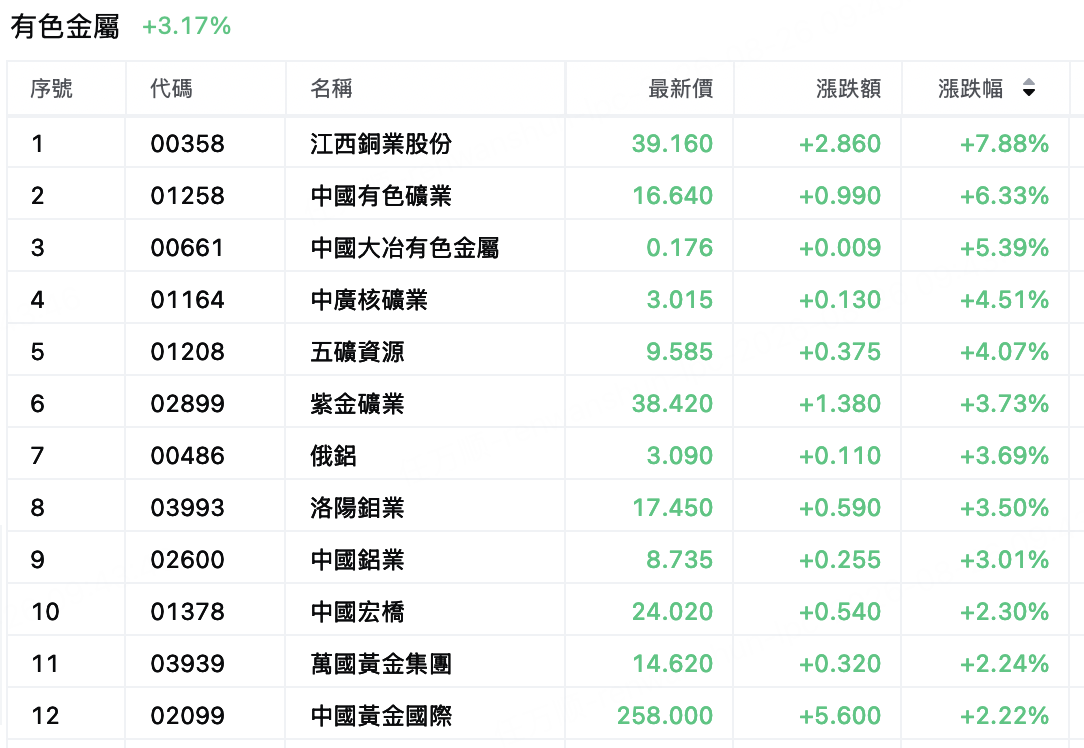Open stock code 01208
Image resolution: width=1084 pixels, height=748 pixels.
187,352
